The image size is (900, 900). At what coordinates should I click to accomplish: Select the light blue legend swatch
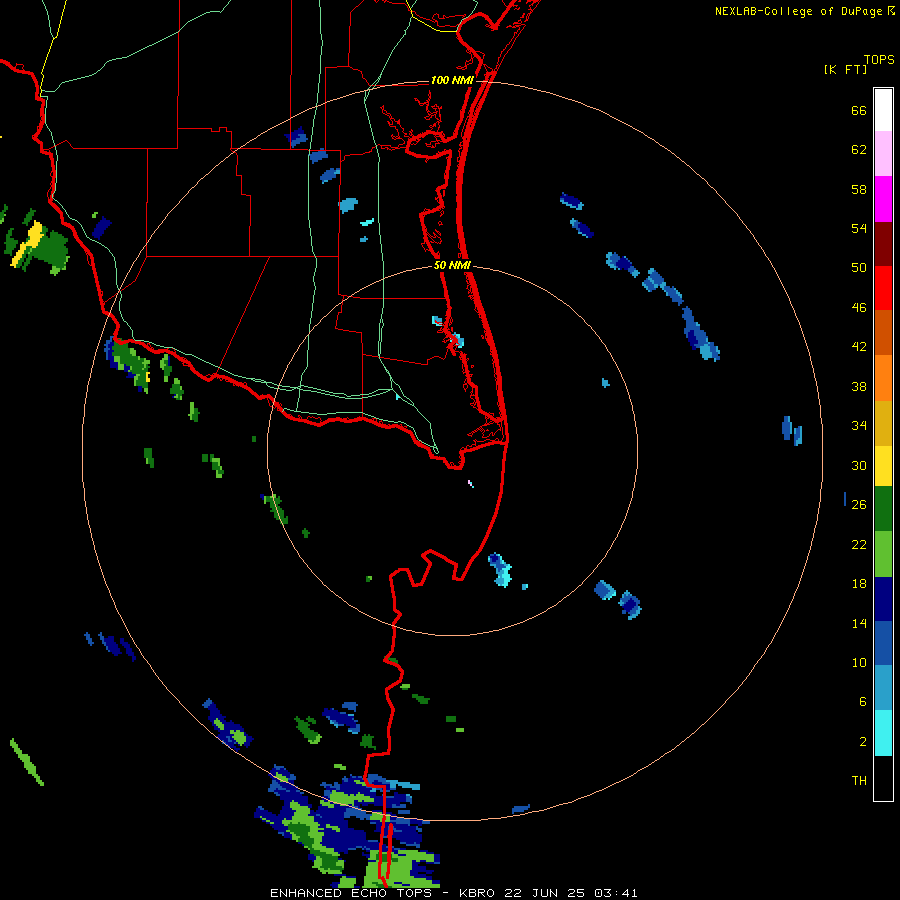883,688
